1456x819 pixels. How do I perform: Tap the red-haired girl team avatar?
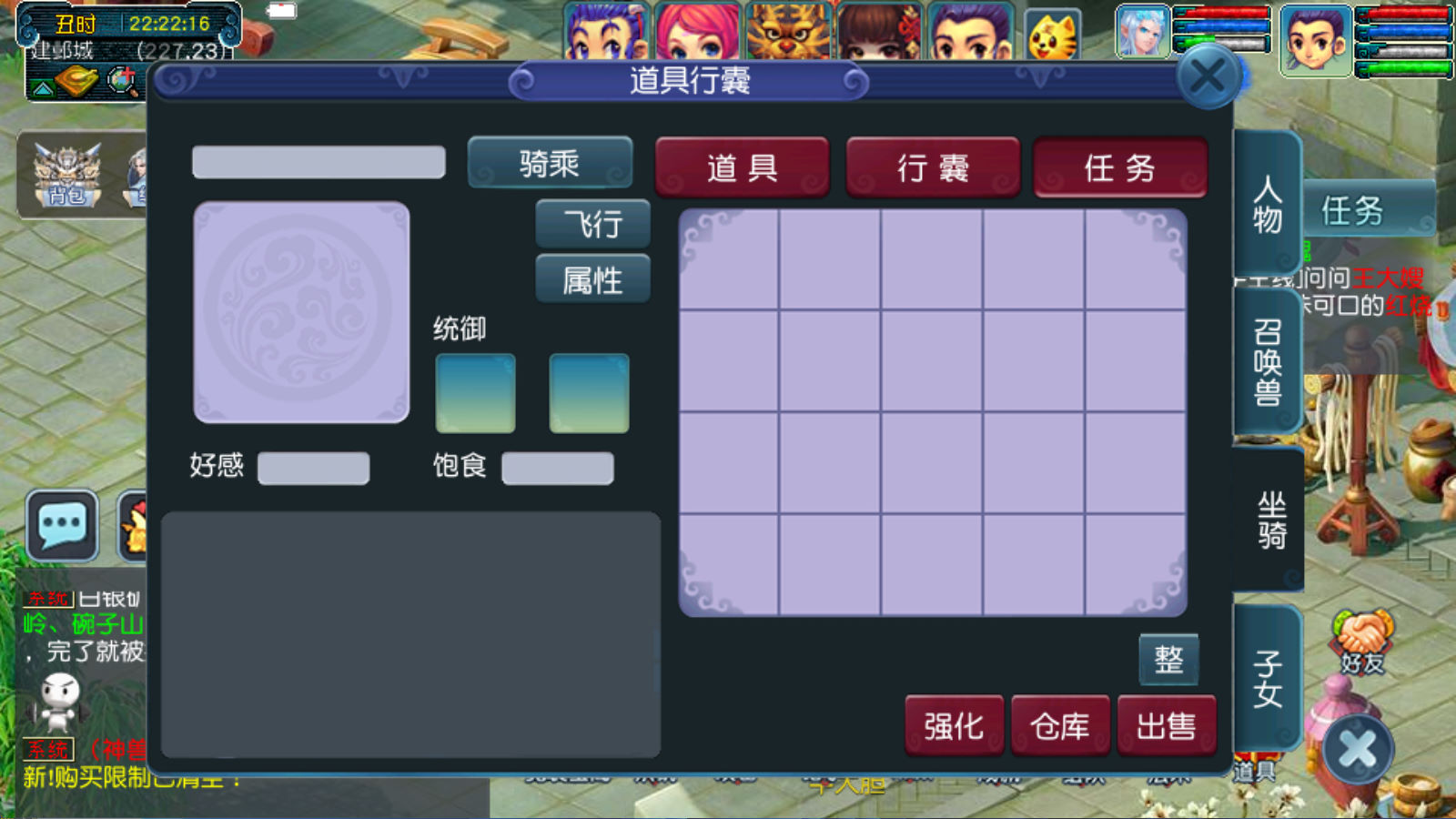click(698, 30)
